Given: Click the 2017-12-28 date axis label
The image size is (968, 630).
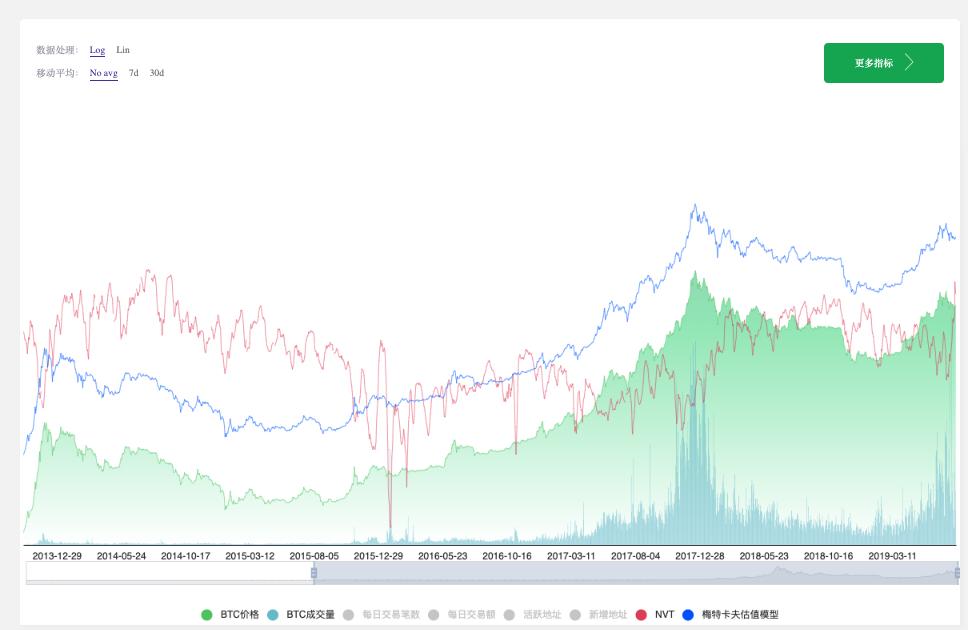Looking at the screenshot, I should click(x=700, y=556).
